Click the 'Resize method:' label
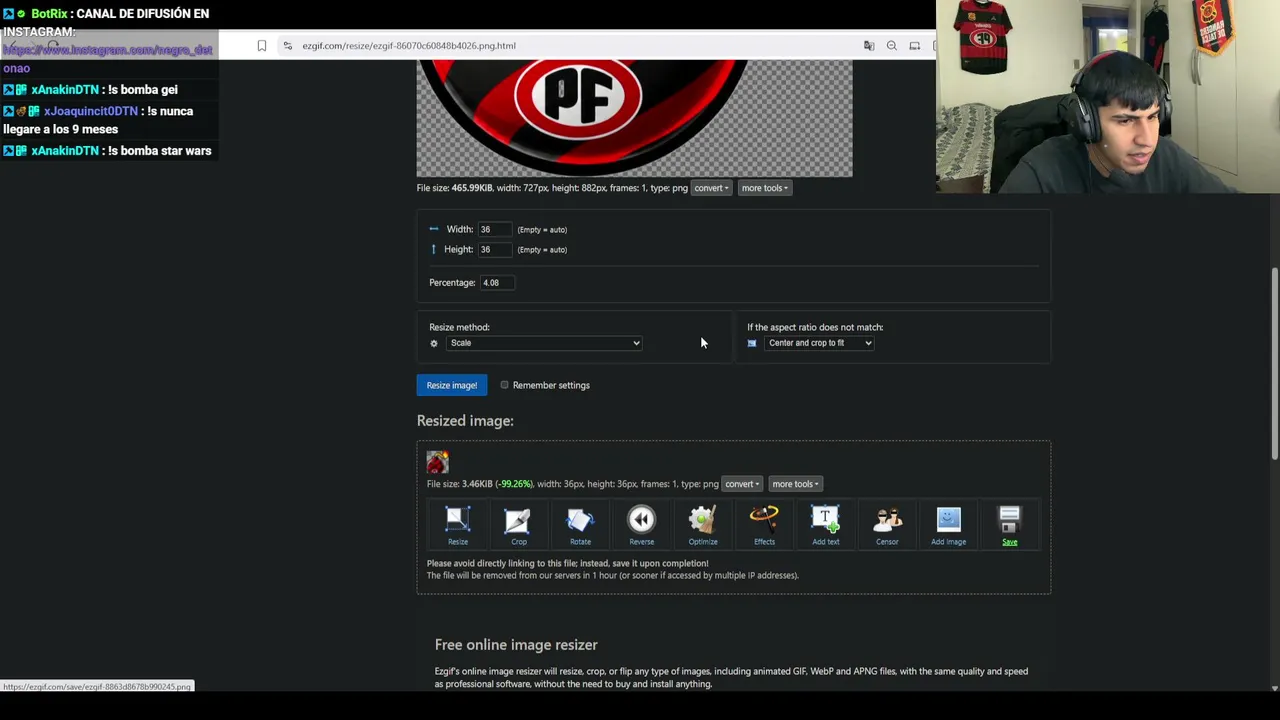Viewport: 1280px width, 720px height. pos(459,327)
